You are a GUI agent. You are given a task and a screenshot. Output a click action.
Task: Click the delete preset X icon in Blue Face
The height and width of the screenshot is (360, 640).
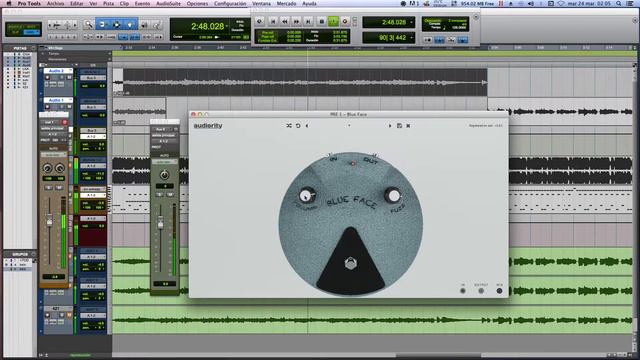[408, 126]
